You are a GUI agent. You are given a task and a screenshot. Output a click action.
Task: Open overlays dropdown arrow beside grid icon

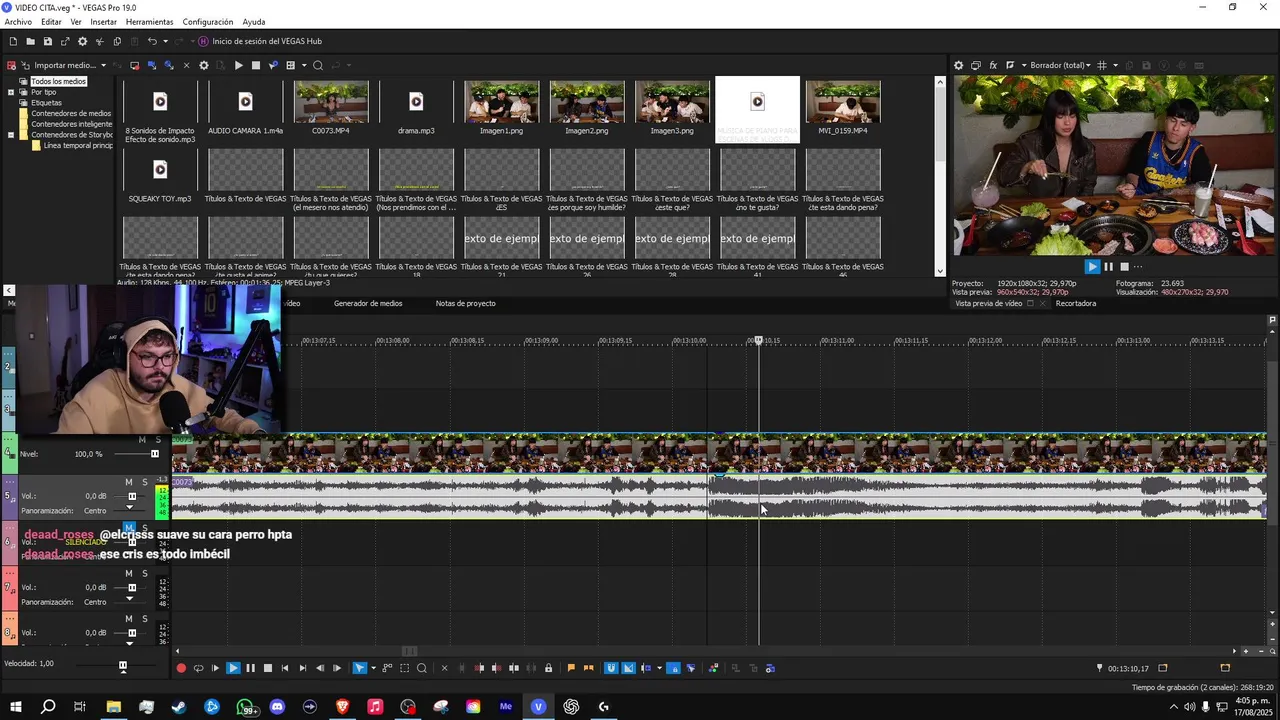point(1115,65)
